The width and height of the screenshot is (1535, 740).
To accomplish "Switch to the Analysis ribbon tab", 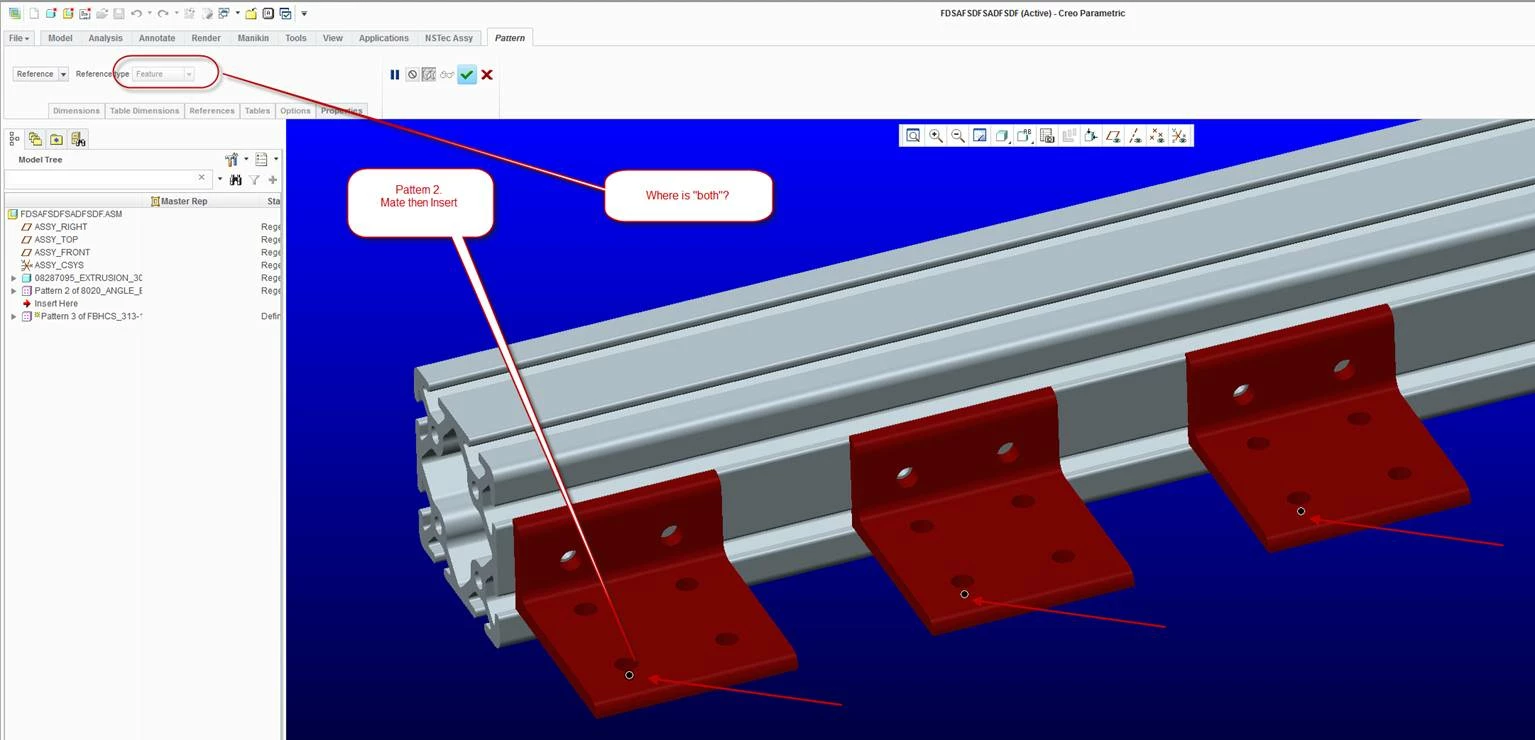I will click(x=105, y=38).
